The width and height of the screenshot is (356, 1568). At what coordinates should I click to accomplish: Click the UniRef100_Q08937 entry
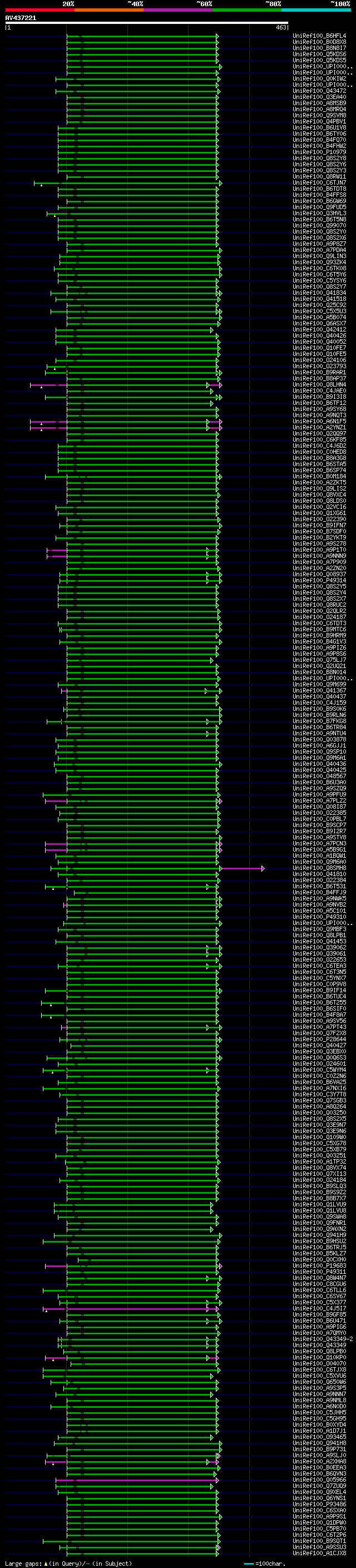[319, 574]
